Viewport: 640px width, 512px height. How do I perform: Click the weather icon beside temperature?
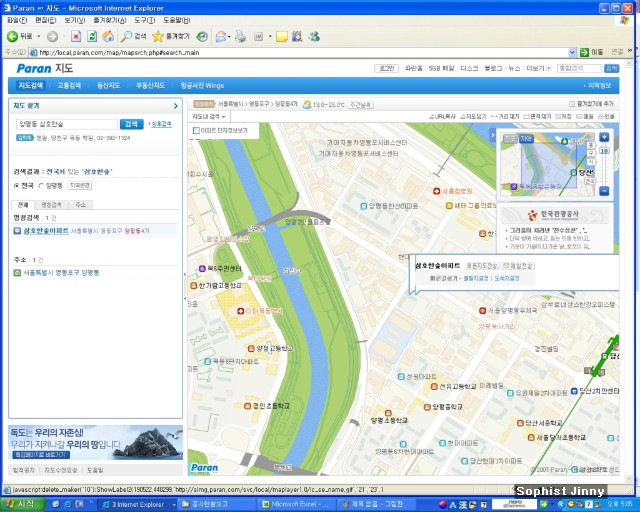click(307, 105)
